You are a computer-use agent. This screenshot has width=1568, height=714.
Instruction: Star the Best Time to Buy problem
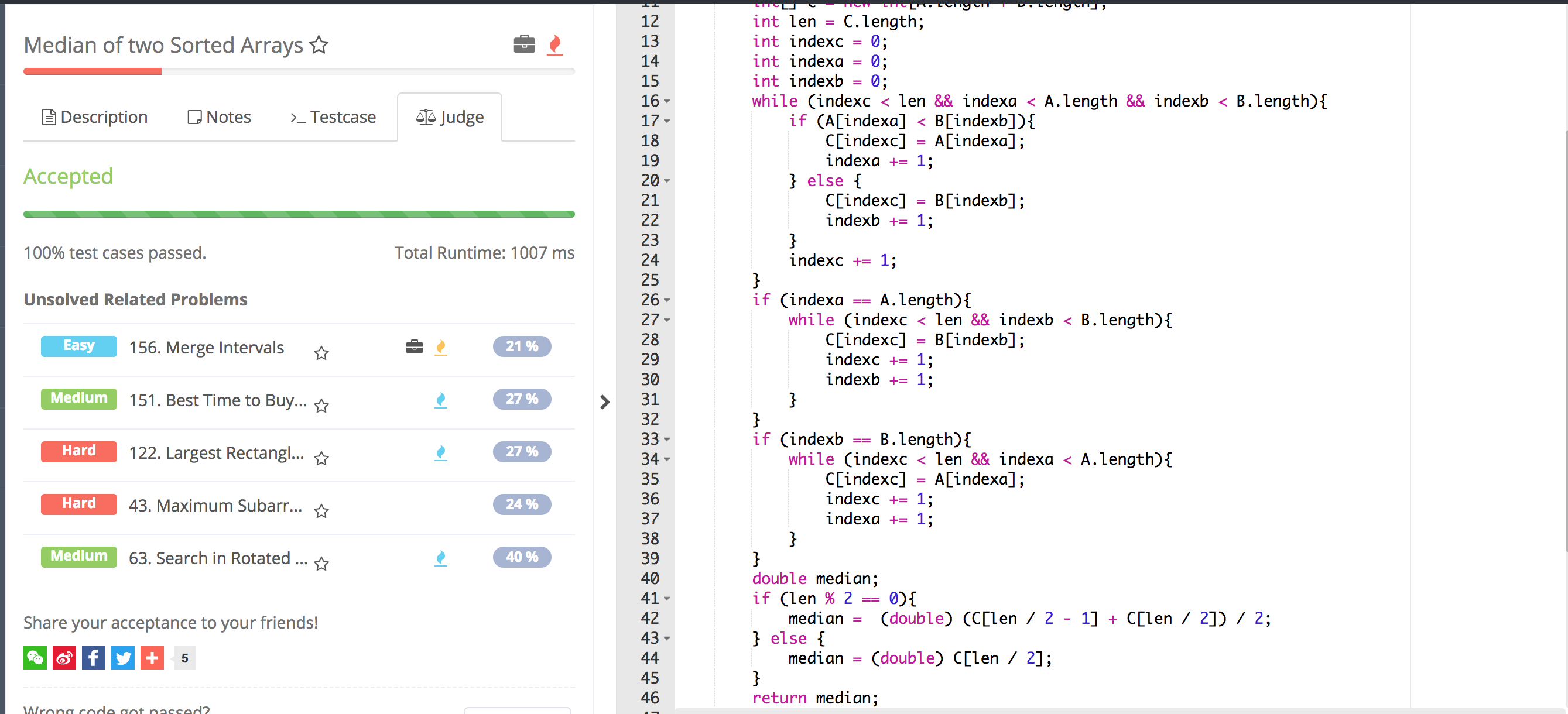321,406
